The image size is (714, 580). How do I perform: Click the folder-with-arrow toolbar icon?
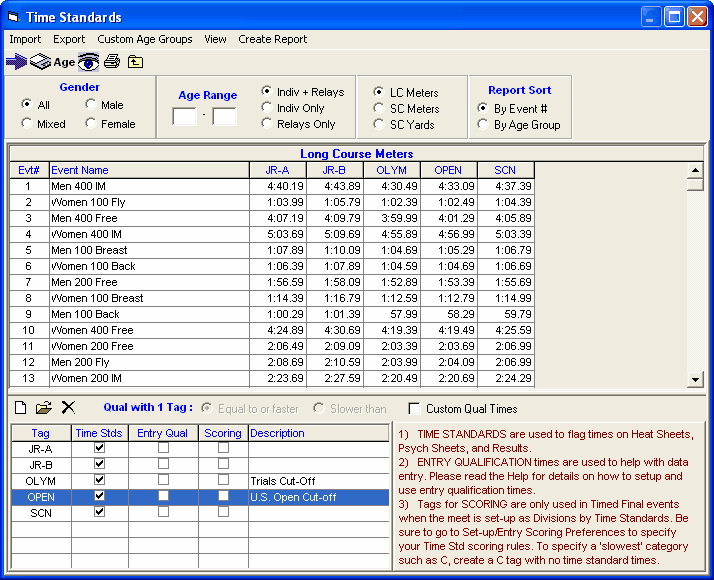click(x=135, y=61)
